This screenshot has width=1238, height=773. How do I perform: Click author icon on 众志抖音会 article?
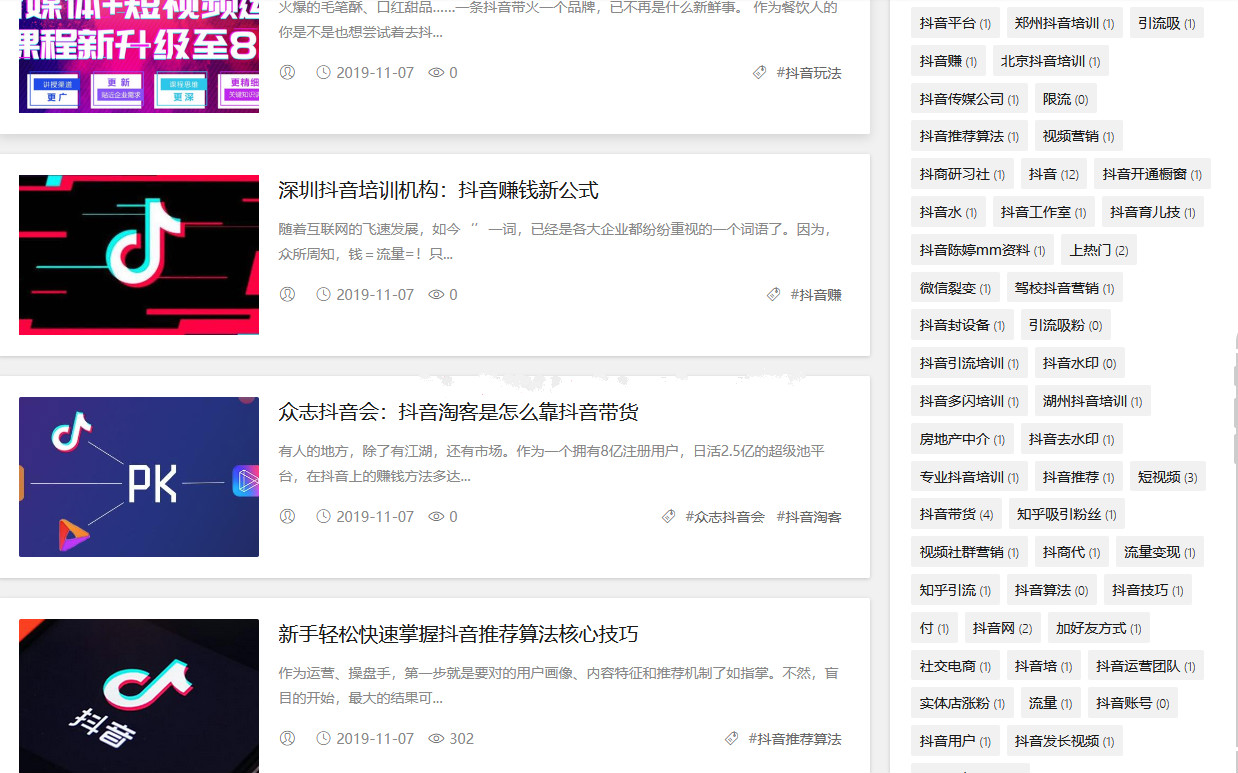[x=287, y=516]
